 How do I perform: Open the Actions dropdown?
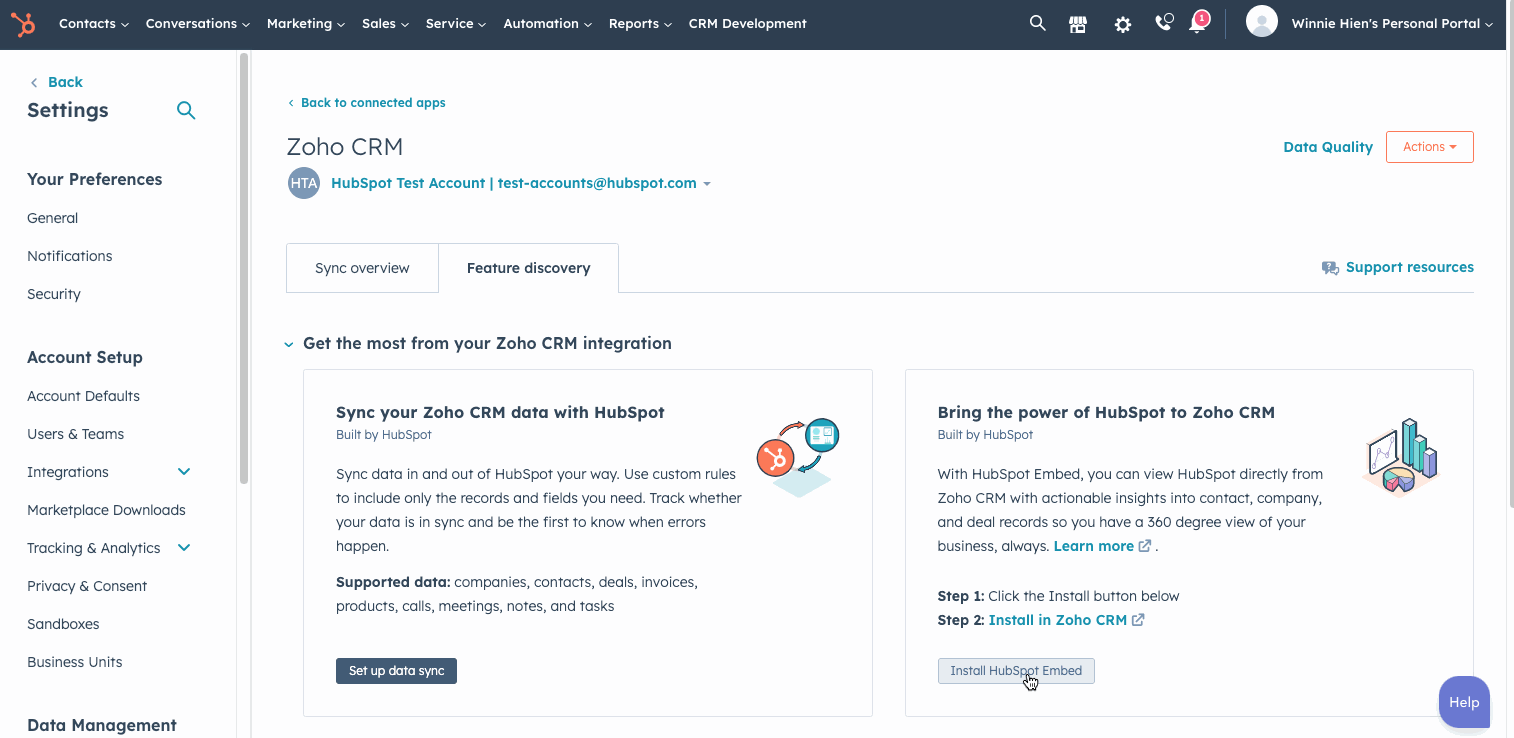click(1429, 147)
